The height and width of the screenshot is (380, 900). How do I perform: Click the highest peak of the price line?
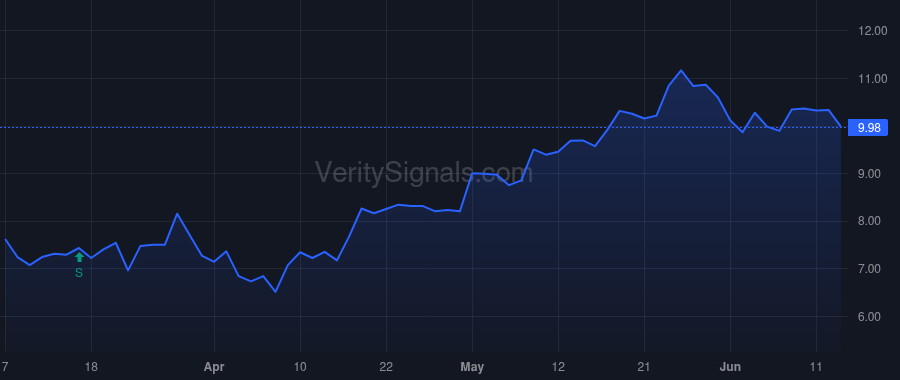pyautogui.click(x=681, y=71)
